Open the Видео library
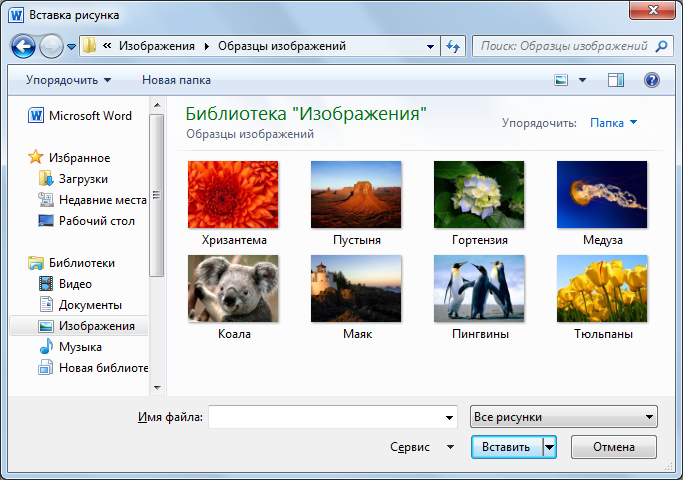 coord(65,284)
